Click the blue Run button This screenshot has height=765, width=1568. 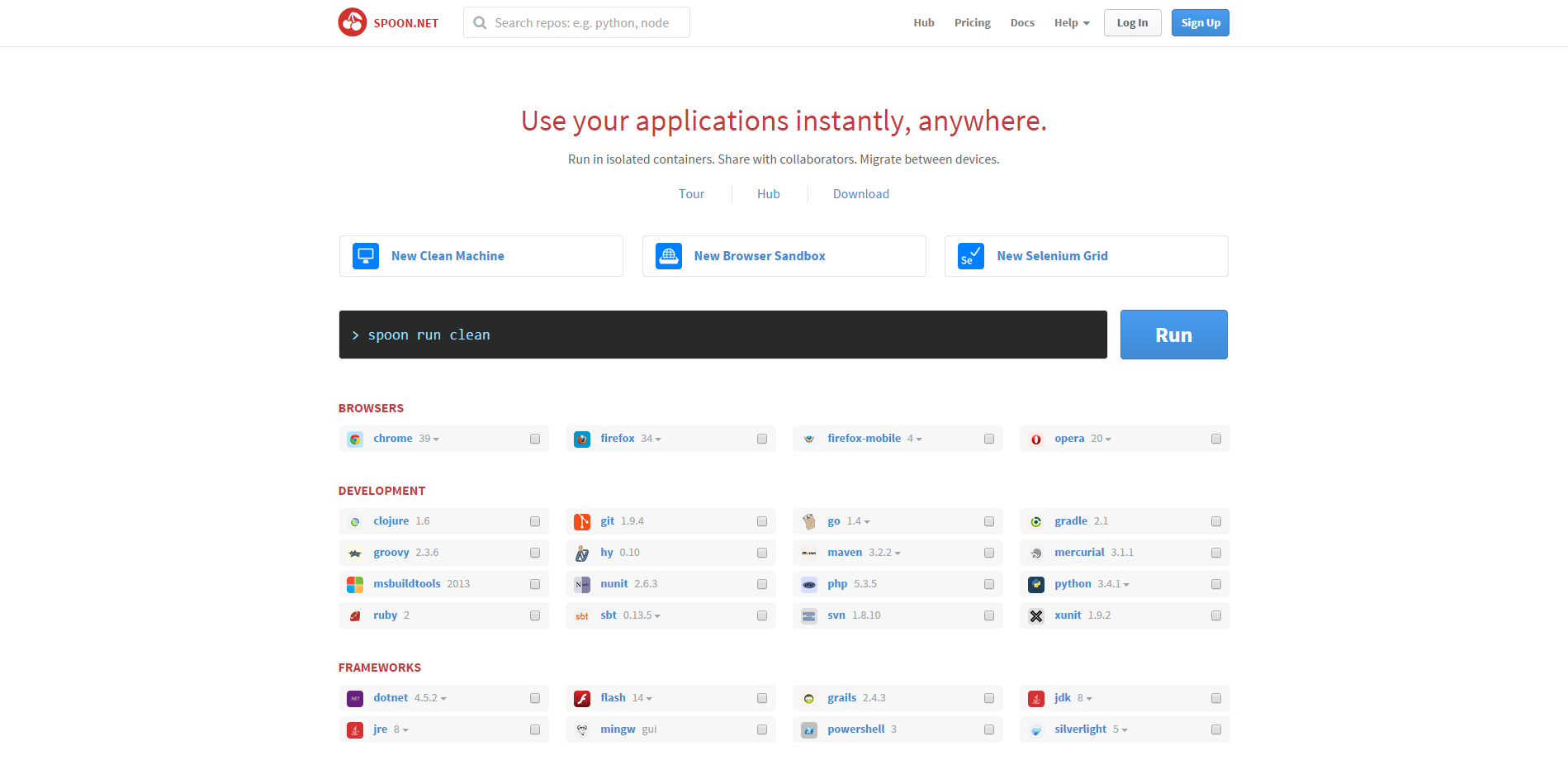pyautogui.click(x=1174, y=335)
